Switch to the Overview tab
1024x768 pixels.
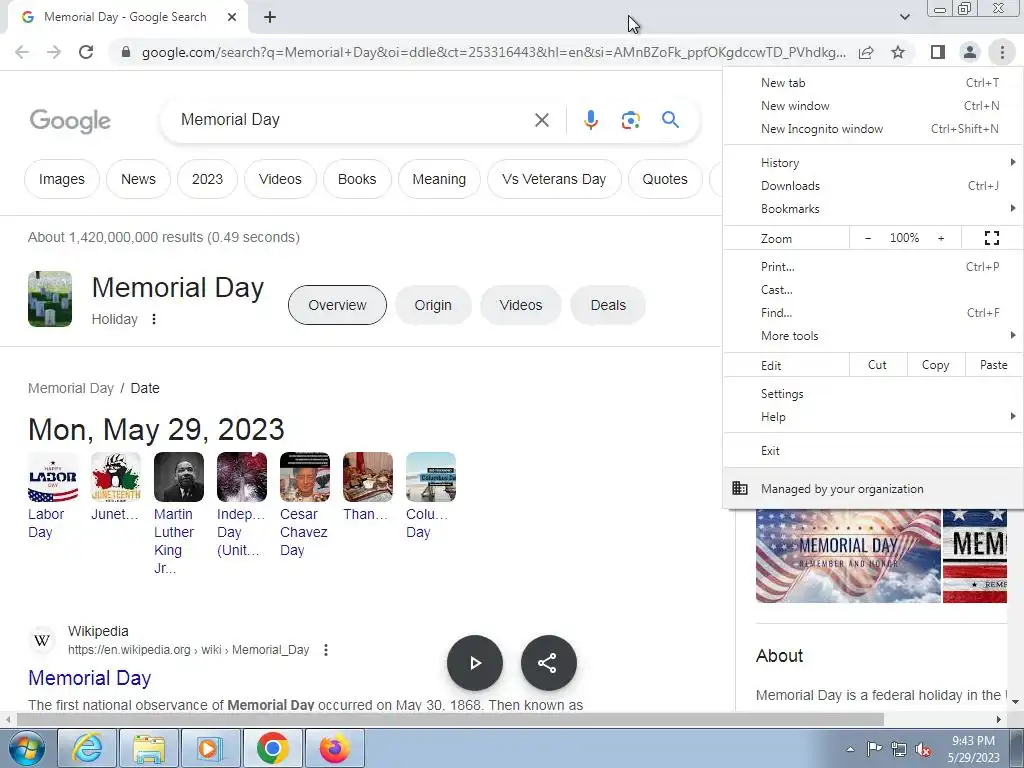click(337, 305)
